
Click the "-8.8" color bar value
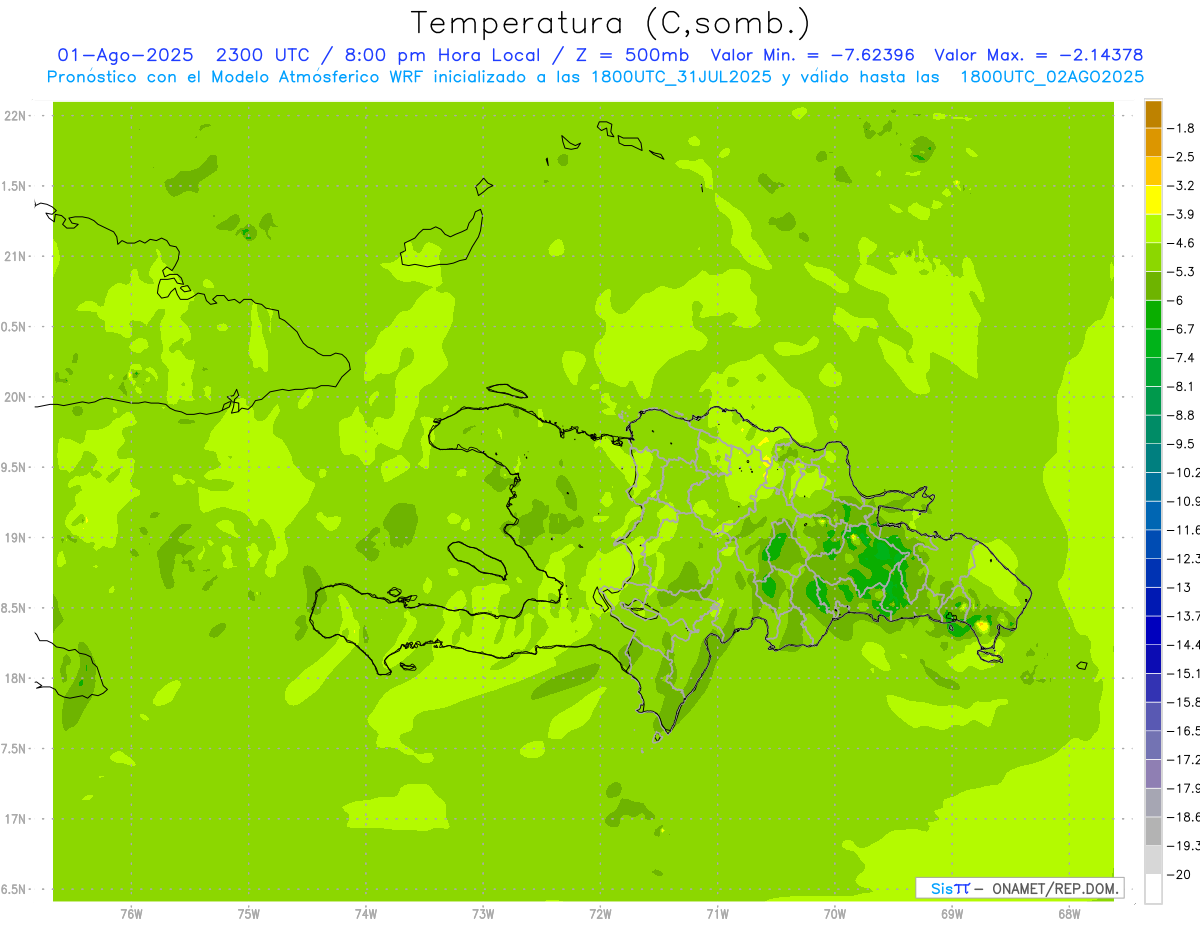tap(1183, 415)
